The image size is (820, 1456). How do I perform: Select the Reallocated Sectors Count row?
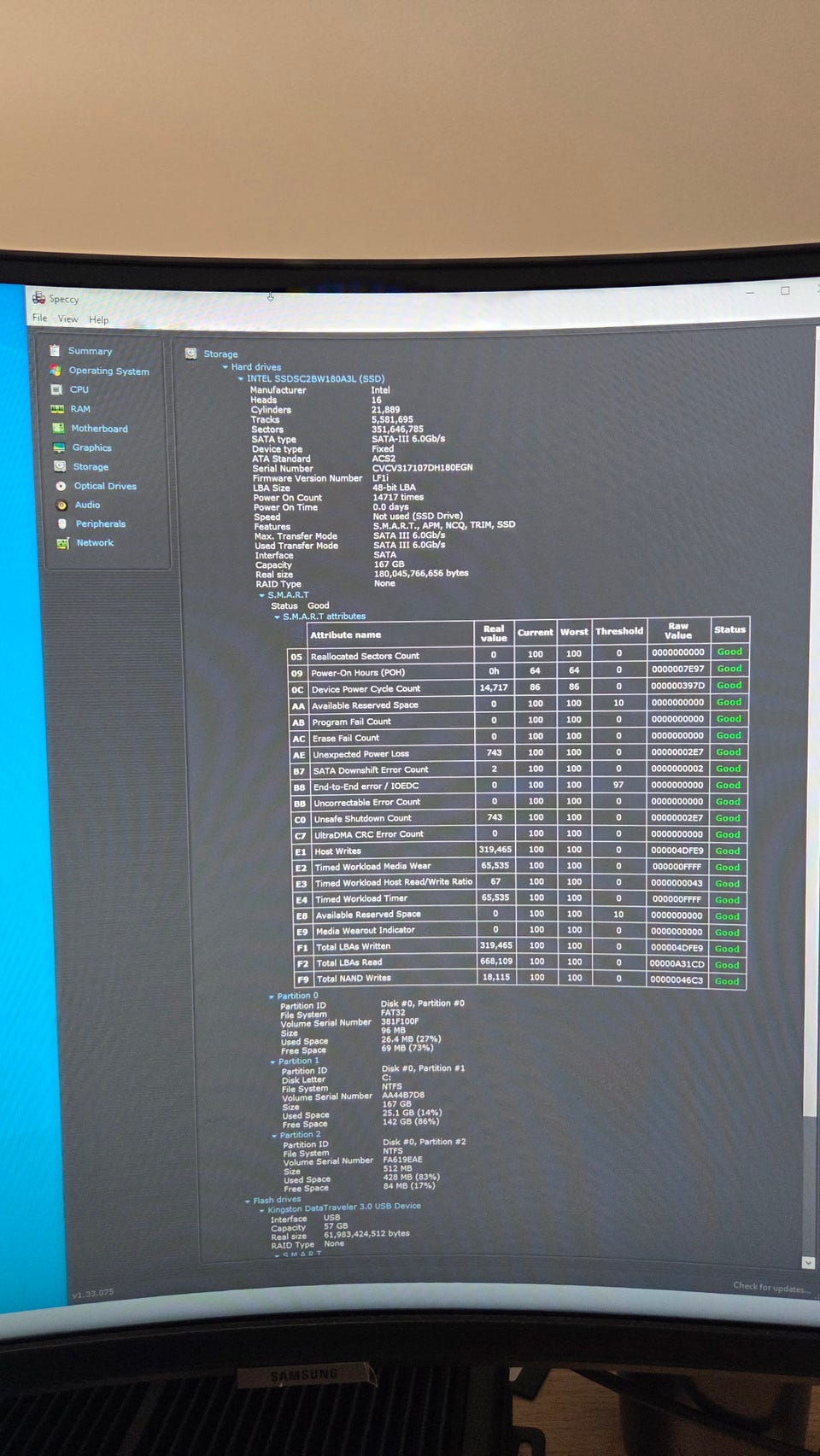point(518,655)
